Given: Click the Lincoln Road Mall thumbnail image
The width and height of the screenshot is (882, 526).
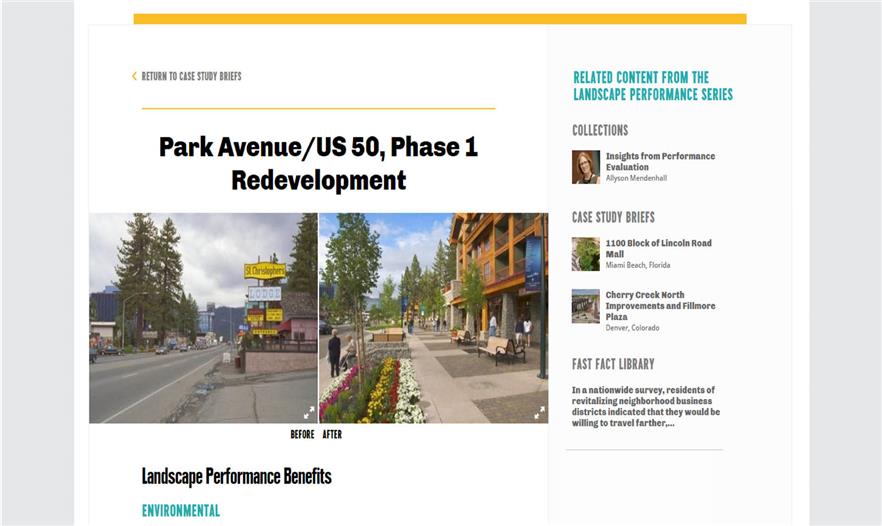Looking at the screenshot, I should click(x=586, y=254).
